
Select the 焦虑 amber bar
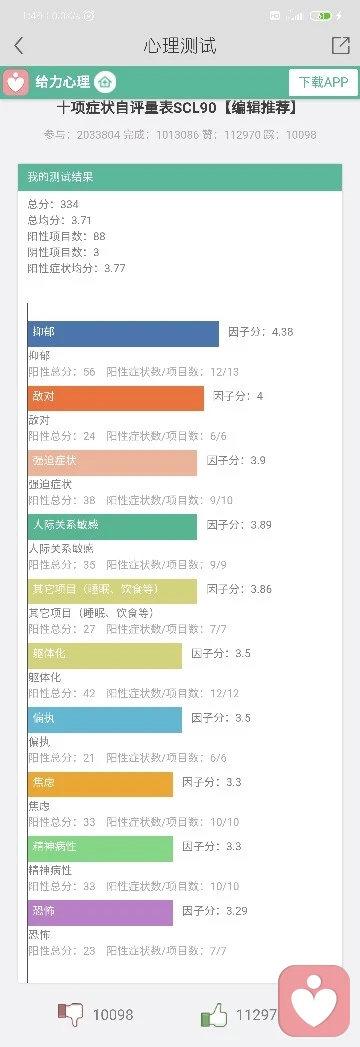100,784
